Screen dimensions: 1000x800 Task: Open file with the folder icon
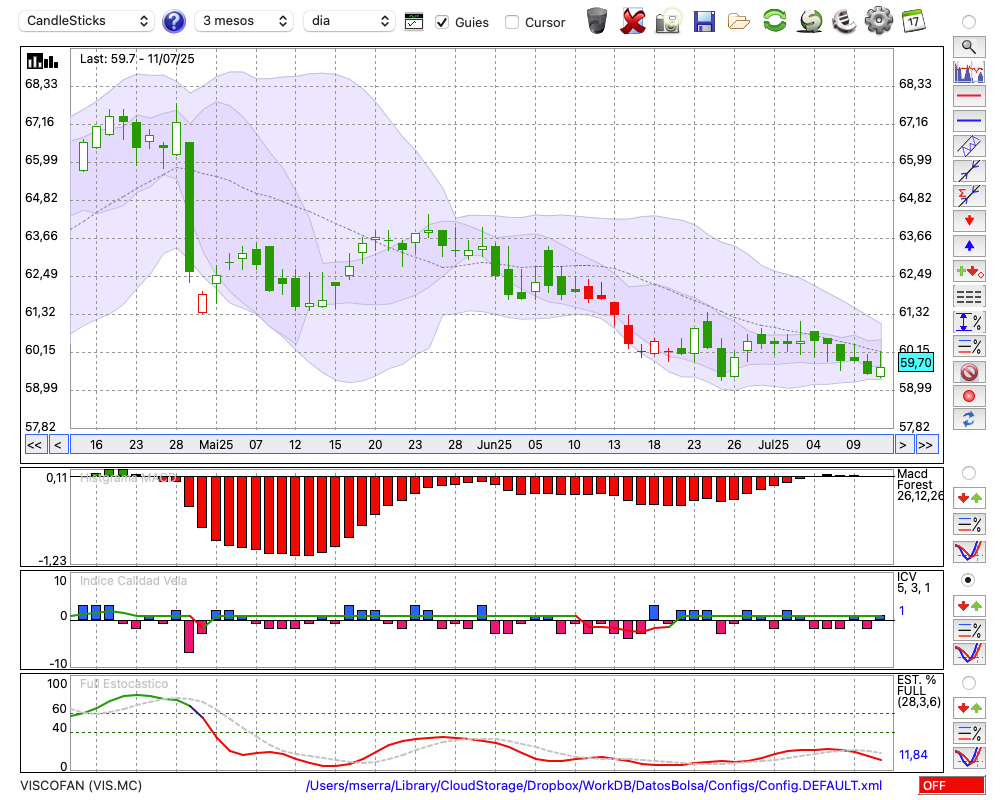click(x=739, y=22)
